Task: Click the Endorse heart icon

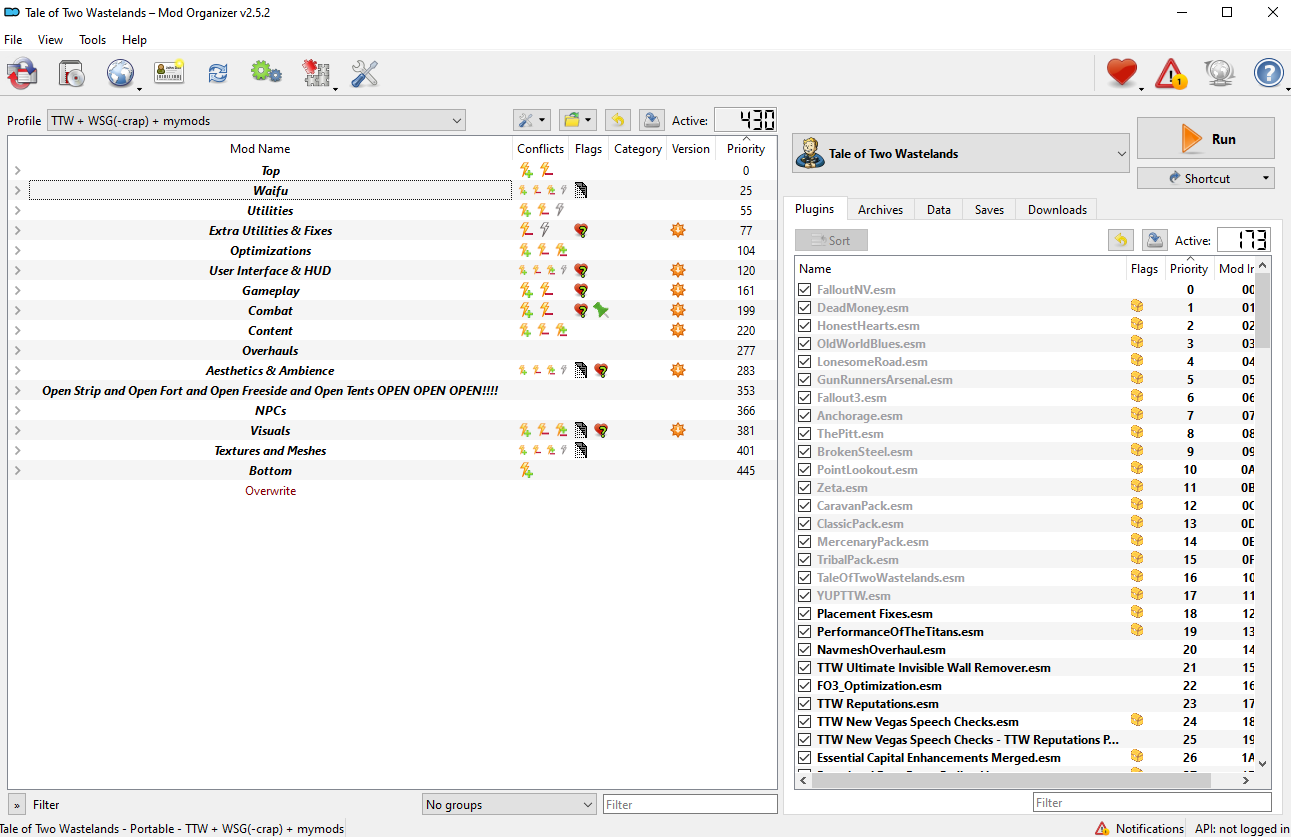Action: point(1122,73)
